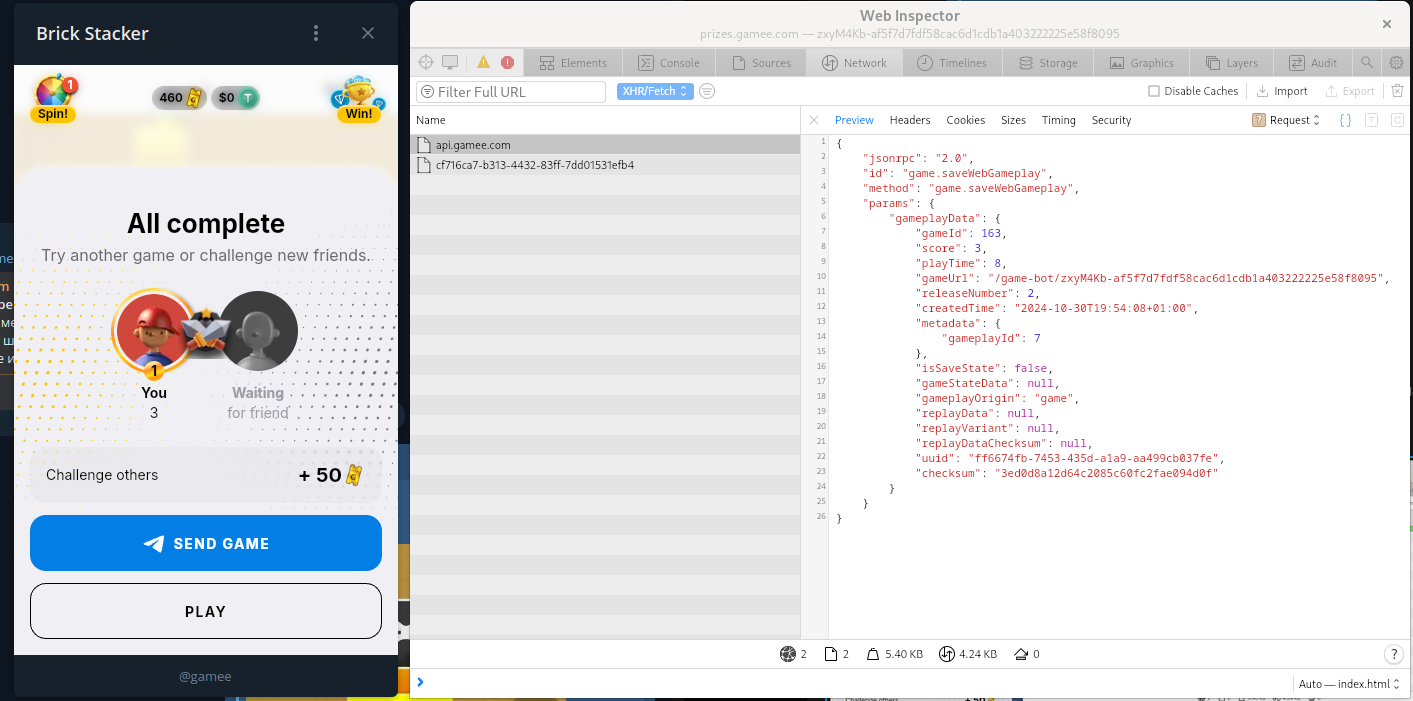Select api.gamee.com request row
The height and width of the screenshot is (701, 1413).
605,145
